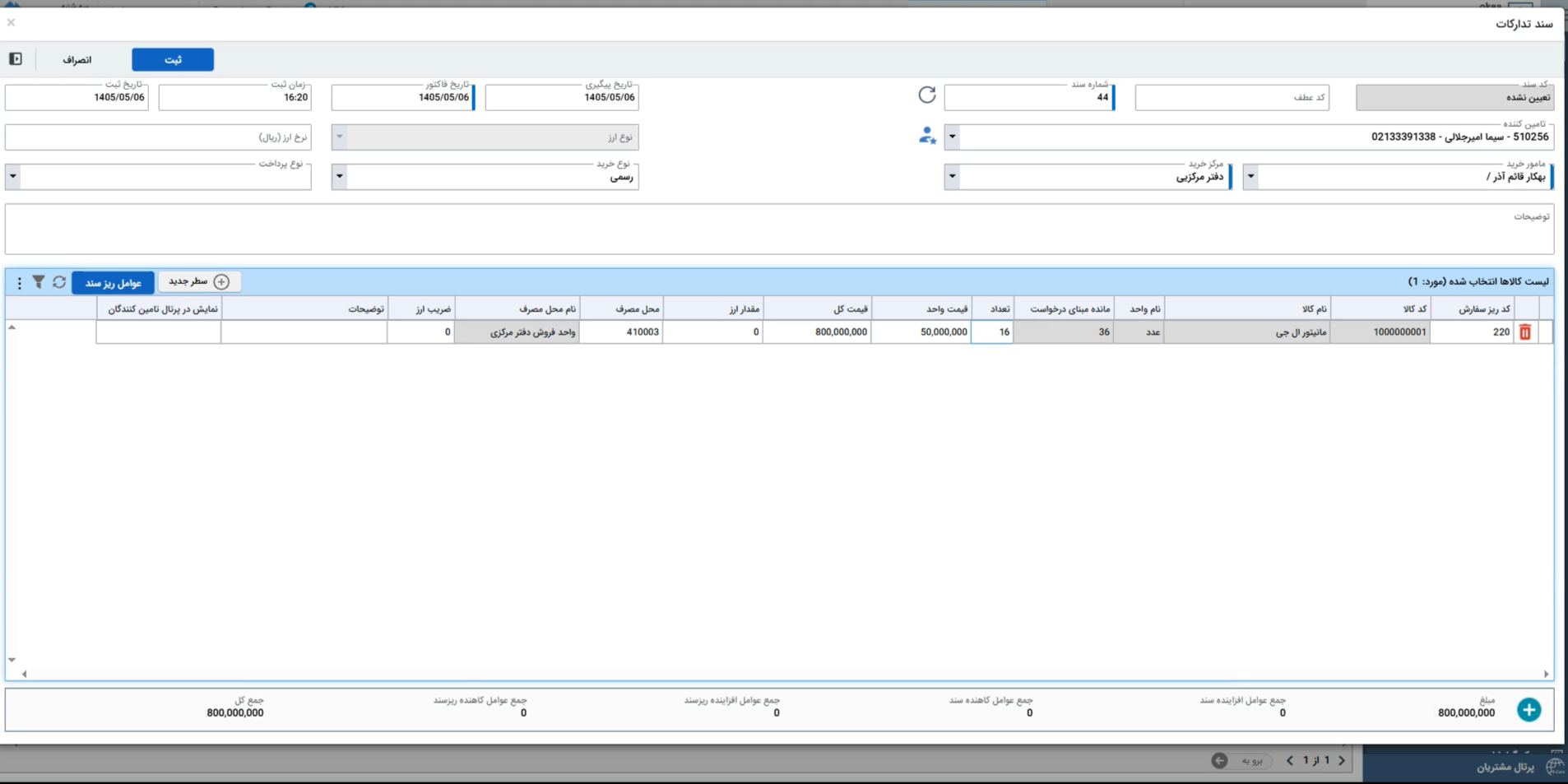Viewport: 1568px width, 784px height.
Task: Click the نام کالا column header
Action: pos(1247,308)
